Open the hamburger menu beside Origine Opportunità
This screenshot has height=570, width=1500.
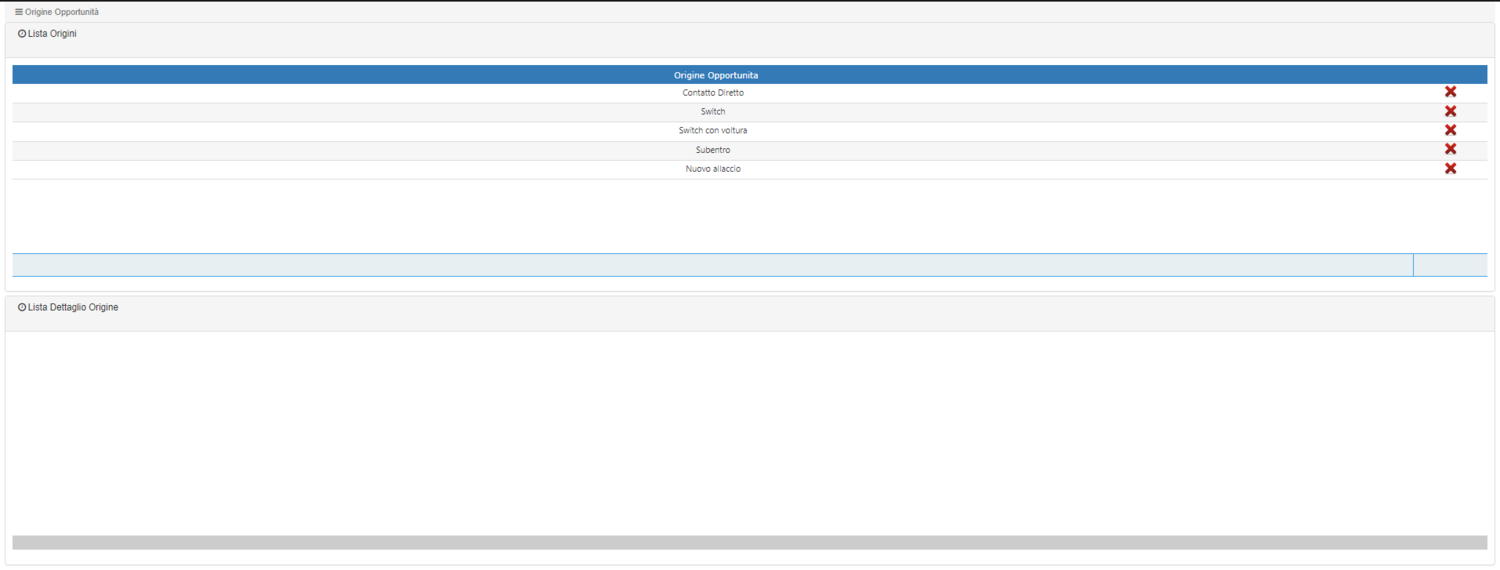tap(19, 12)
